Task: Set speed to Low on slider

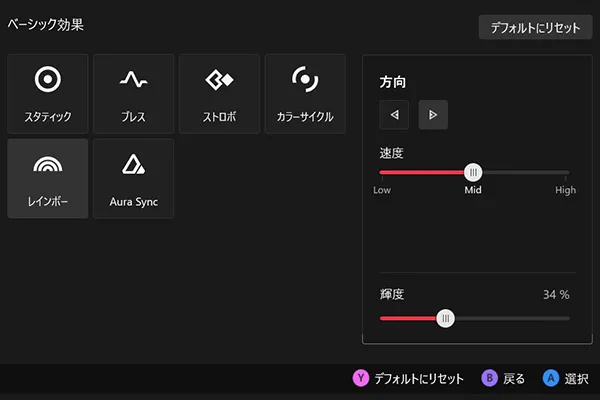Action: [382, 172]
